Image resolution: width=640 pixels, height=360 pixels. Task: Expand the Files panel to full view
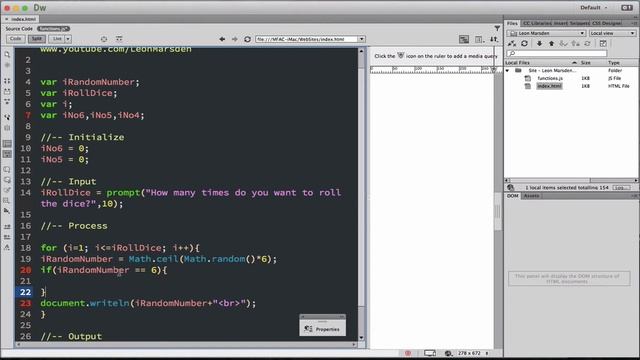pos(603,44)
